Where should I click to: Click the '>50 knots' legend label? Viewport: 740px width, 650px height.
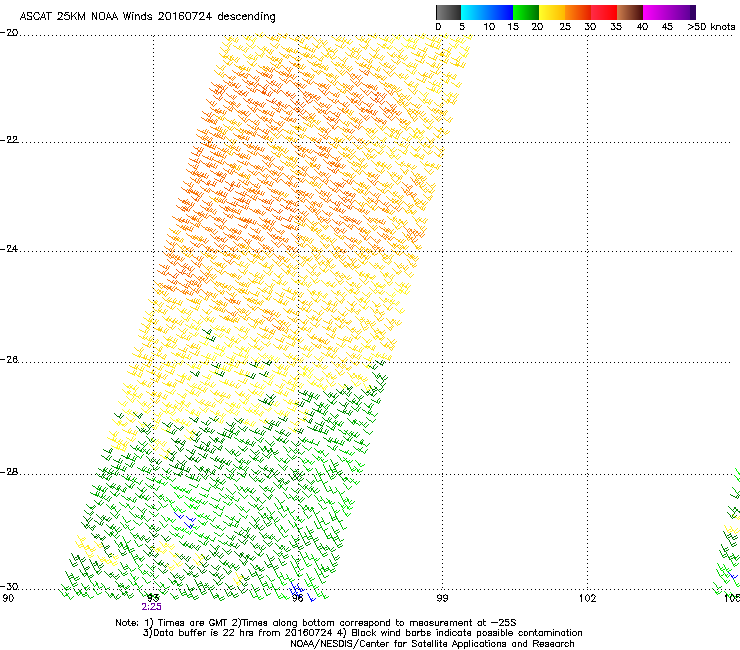[711, 27]
